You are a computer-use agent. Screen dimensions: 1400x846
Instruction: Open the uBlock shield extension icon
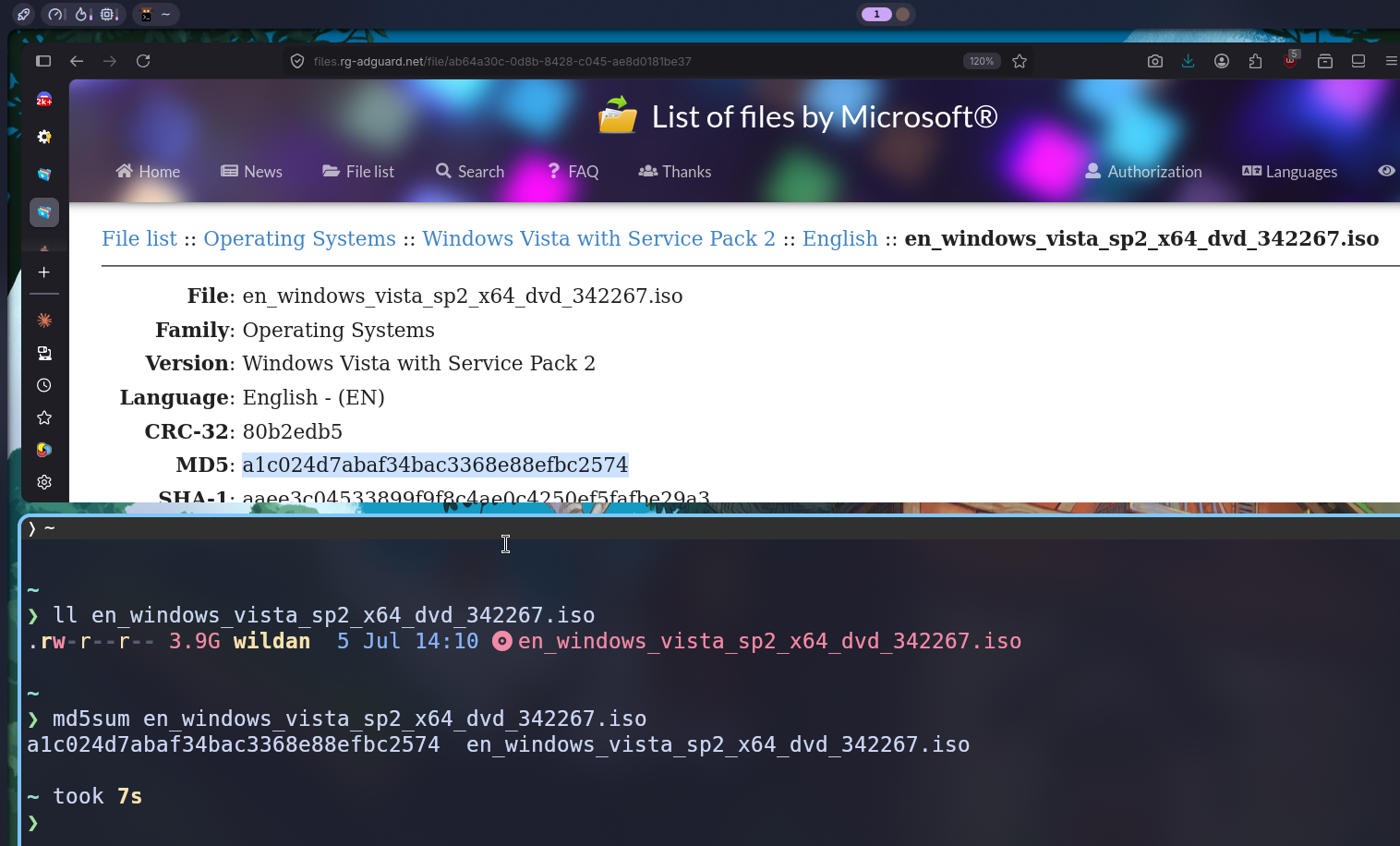[x=1290, y=60]
